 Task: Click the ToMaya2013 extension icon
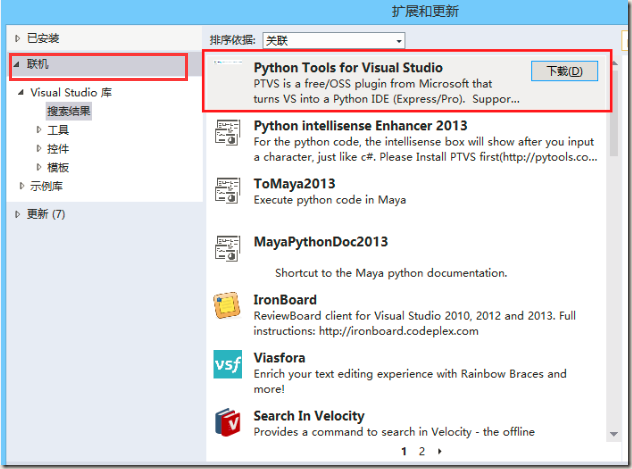[227, 191]
